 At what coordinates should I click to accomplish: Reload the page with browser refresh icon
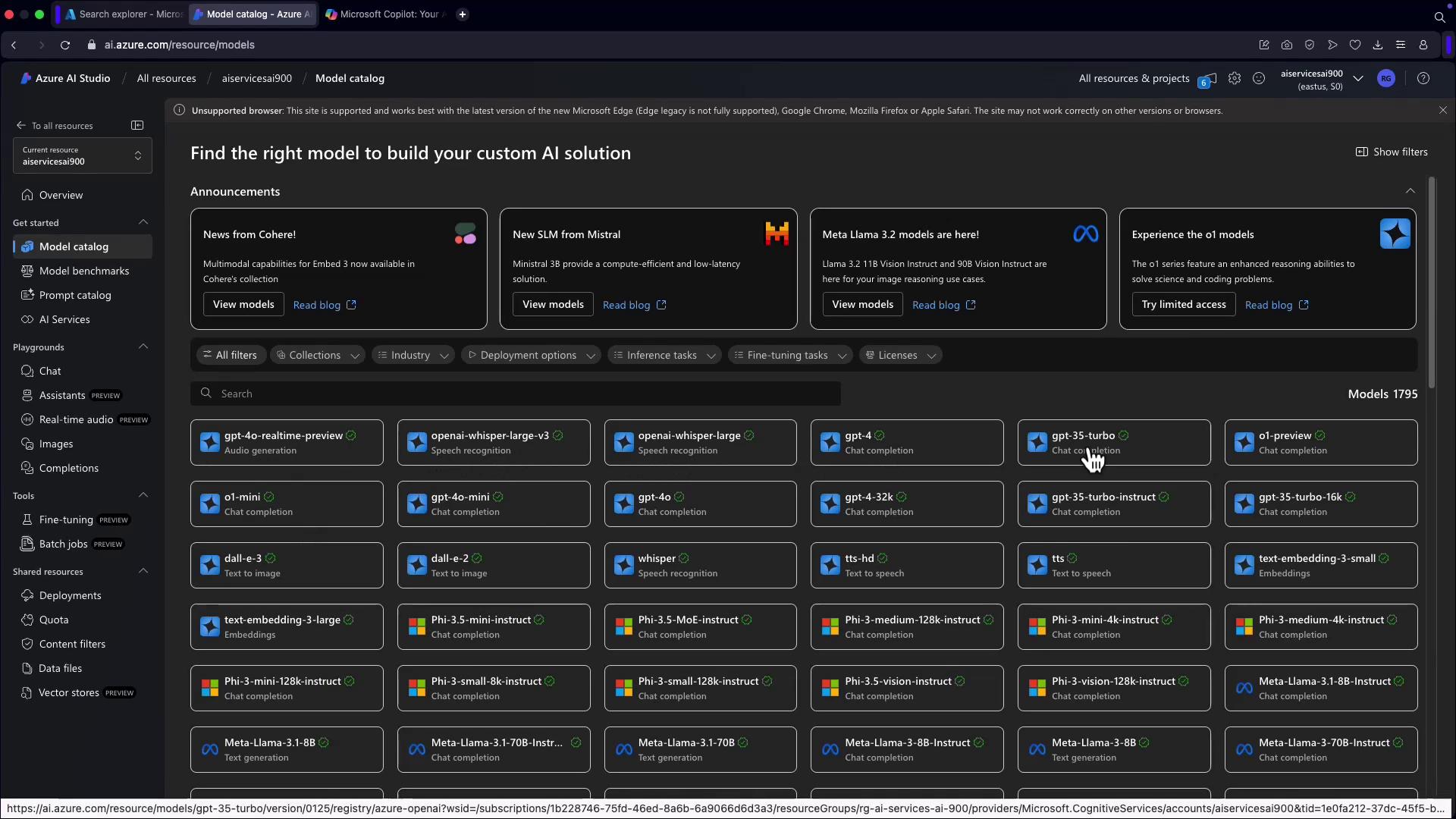(65, 45)
